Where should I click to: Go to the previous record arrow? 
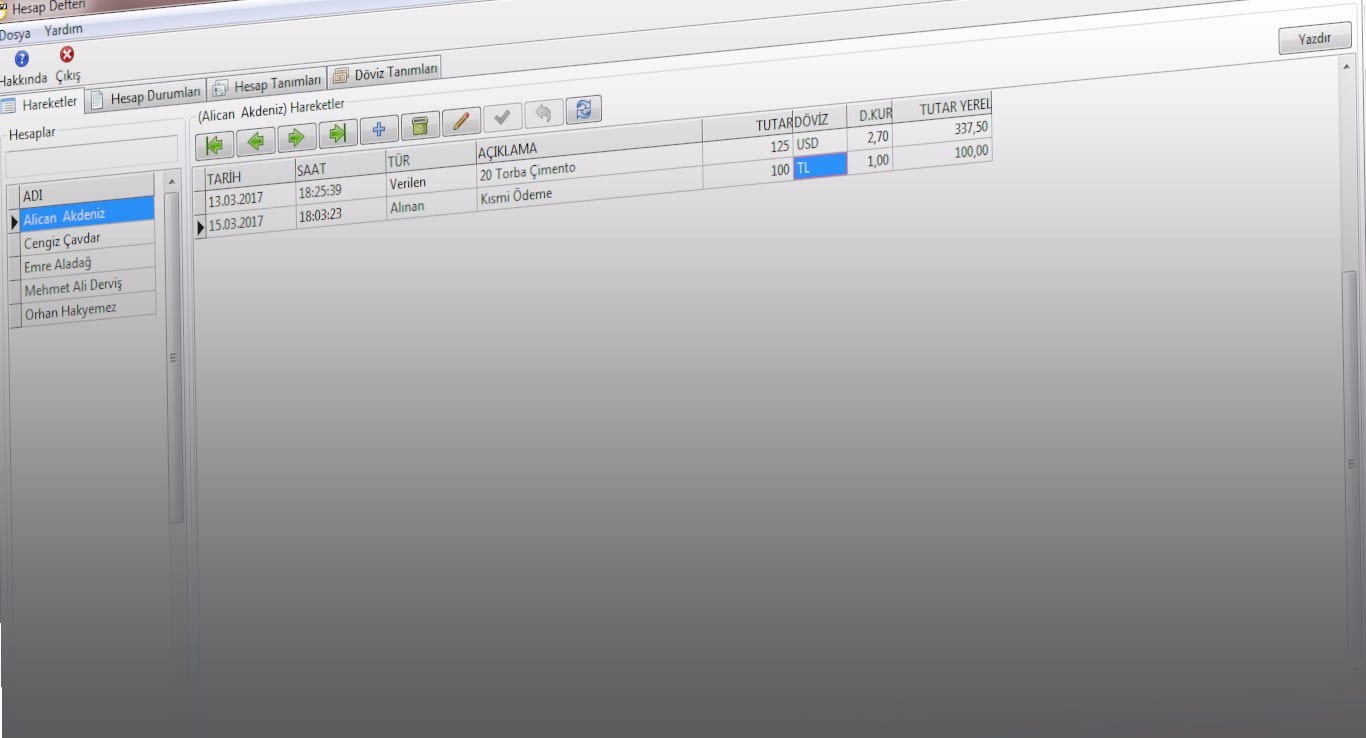click(255, 141)
